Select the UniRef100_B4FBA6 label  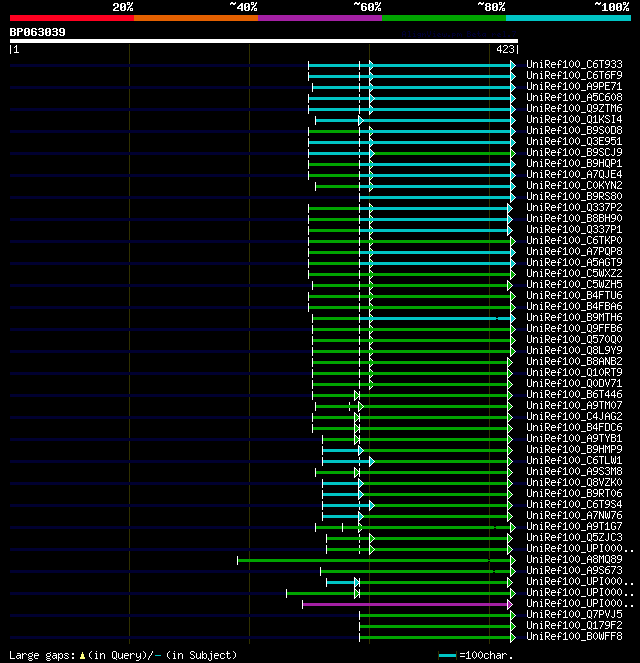tap(574, 306)
